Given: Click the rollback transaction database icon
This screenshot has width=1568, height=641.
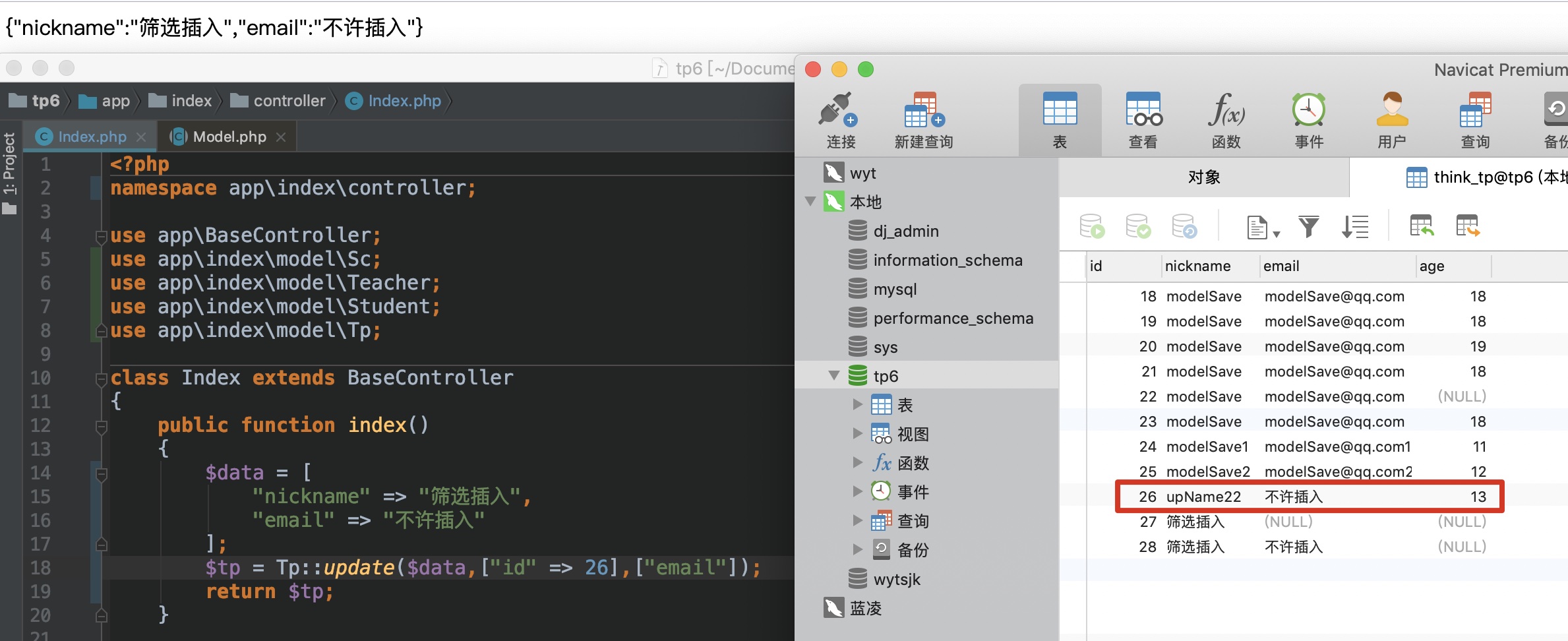Looking at the screenshot, I should point(1184,226).
